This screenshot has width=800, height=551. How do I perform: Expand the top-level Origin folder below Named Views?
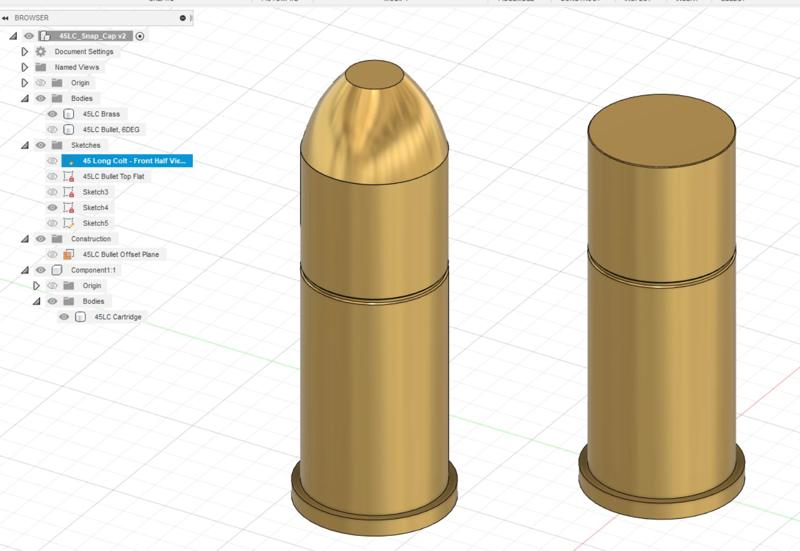click(x=24, y=83)
